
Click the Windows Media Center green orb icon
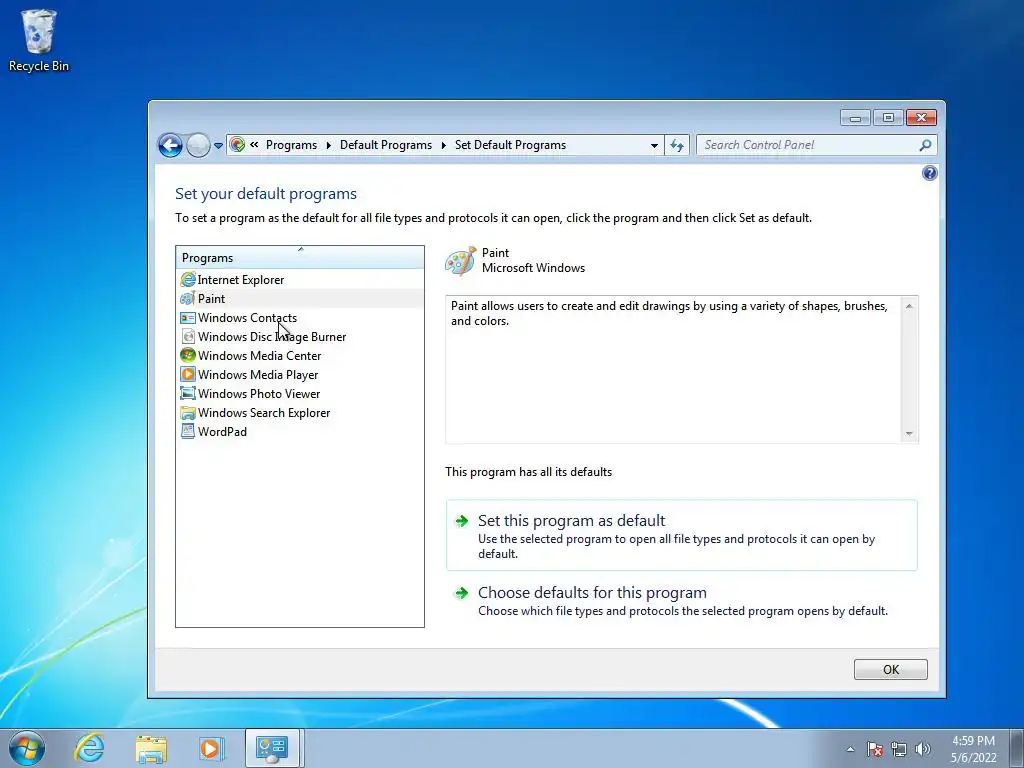(x=188, y=355)
